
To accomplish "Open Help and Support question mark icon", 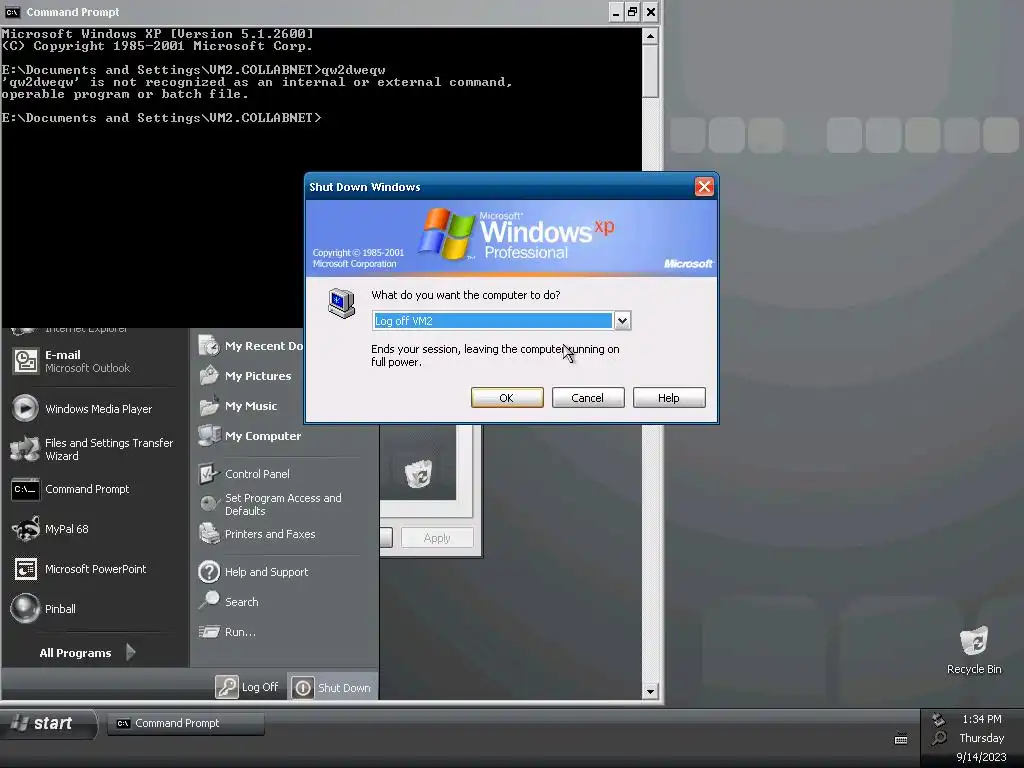I will (x=209, y=571).
